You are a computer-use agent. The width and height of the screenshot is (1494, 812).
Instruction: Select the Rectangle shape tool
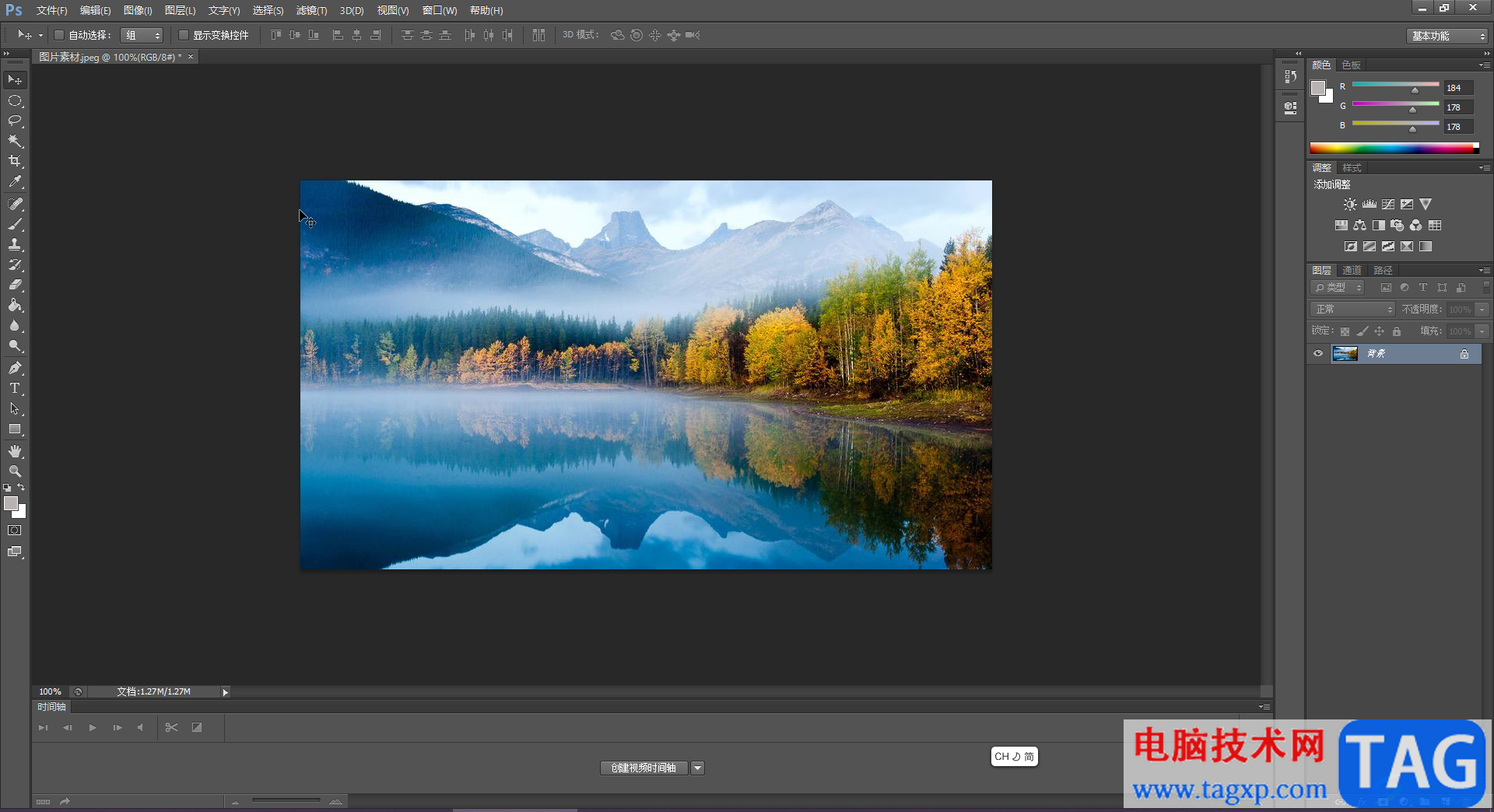pyautogui.click(x=15, y=429)
